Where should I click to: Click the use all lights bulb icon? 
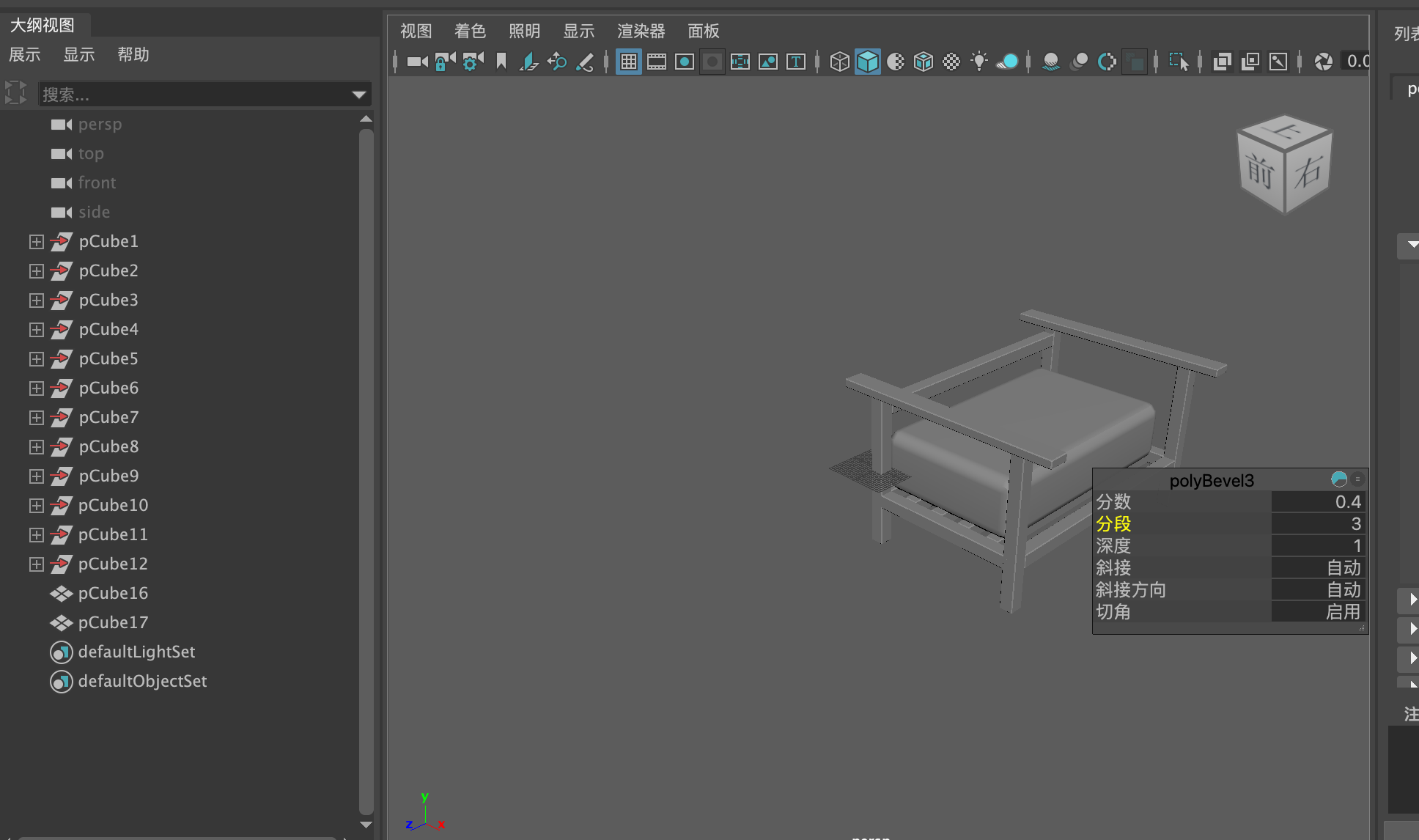pos(979,62)
